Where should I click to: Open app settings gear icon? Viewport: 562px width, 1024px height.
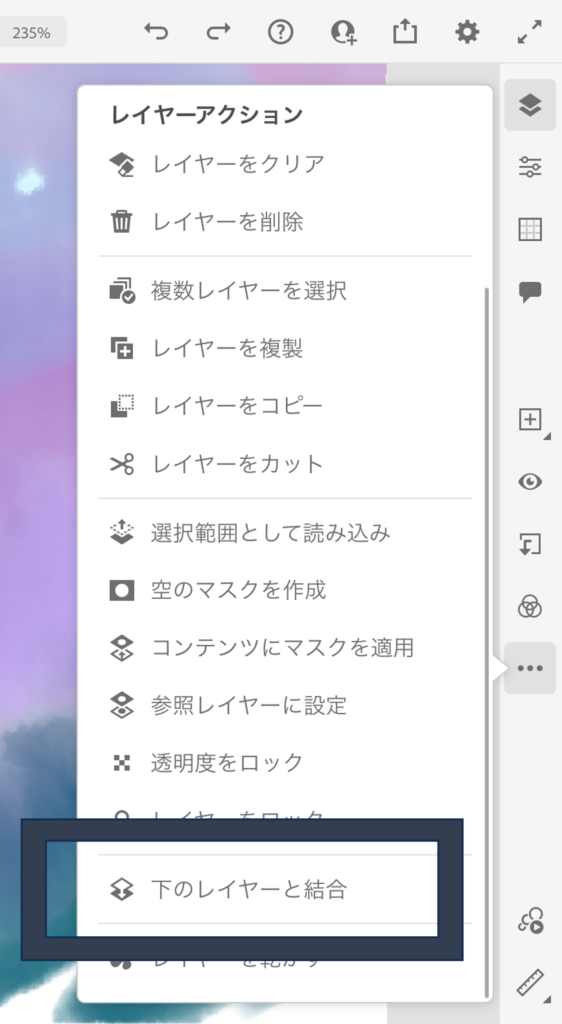467,31
